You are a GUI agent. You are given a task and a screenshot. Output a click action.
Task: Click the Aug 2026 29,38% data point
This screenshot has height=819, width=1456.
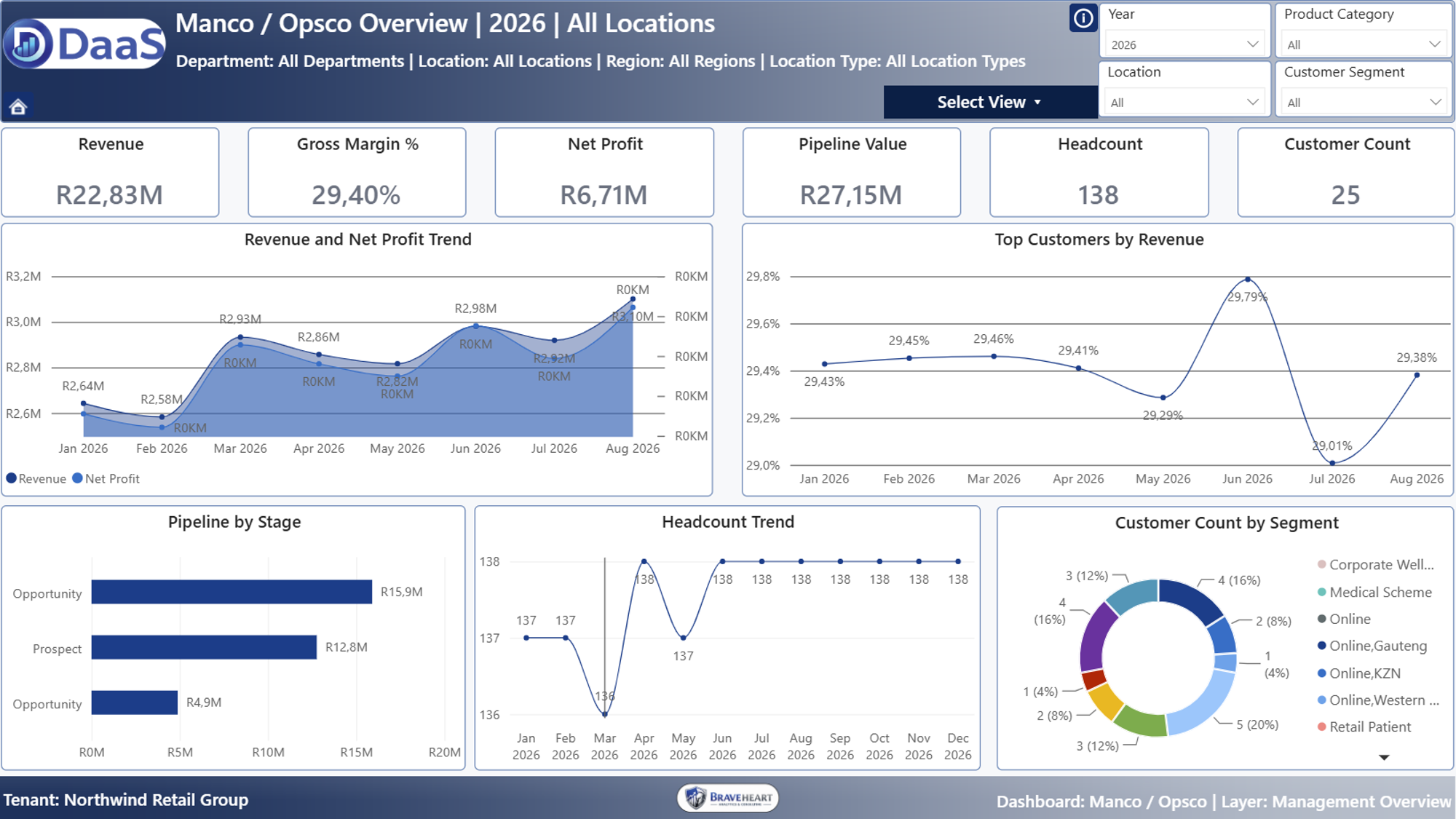tap(1417, 376)
